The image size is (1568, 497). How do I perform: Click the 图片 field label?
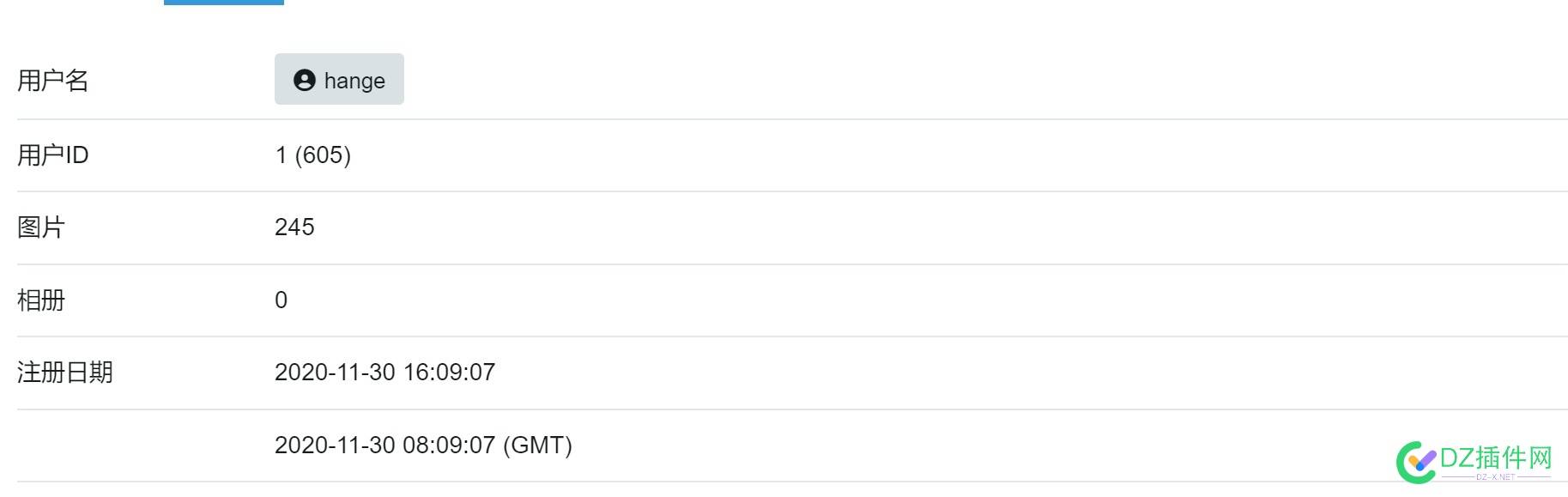(x=41, y=227)
